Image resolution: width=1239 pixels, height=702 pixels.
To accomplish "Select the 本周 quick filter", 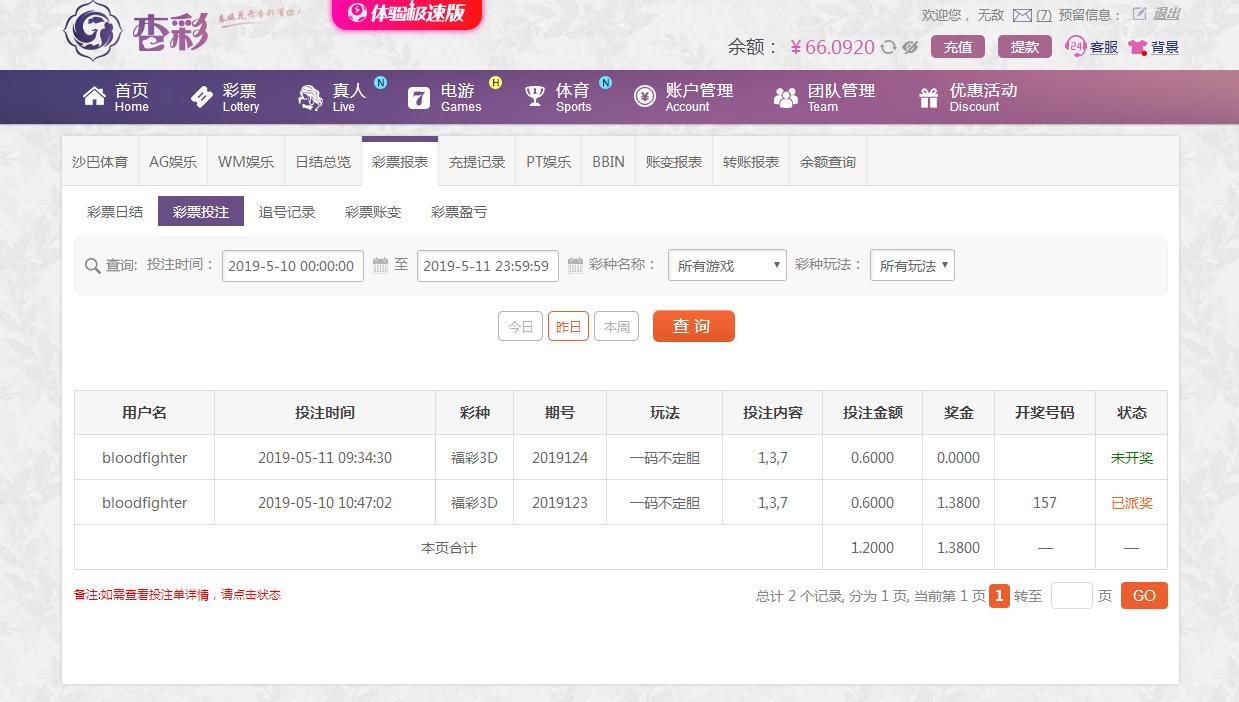I will tap(616, 327).
